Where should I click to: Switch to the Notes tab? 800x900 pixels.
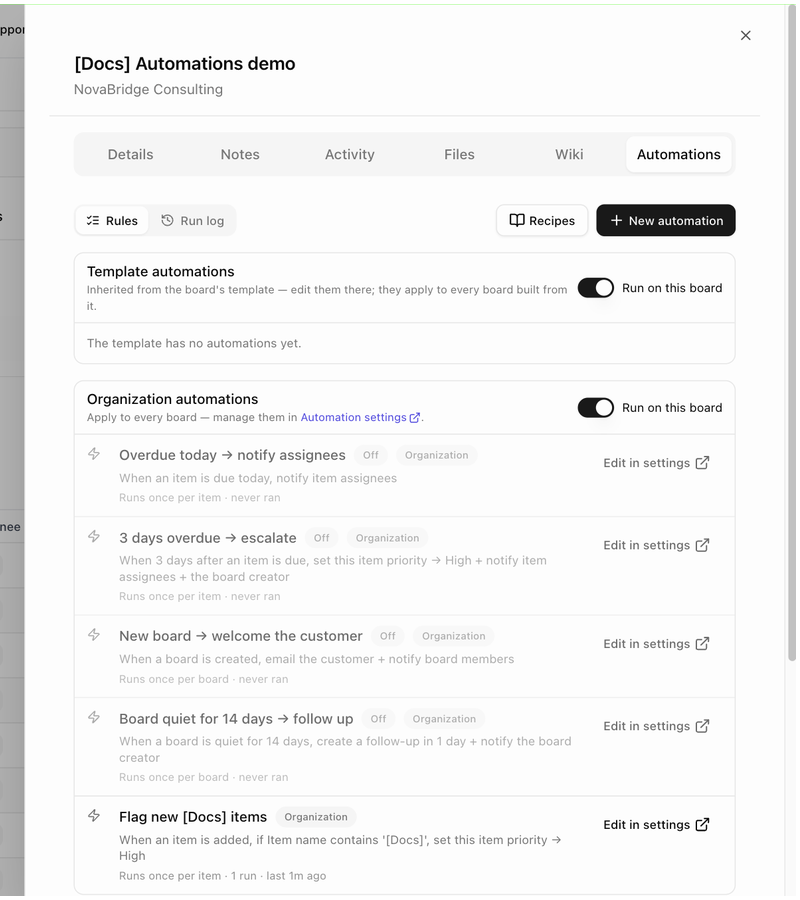241,155
